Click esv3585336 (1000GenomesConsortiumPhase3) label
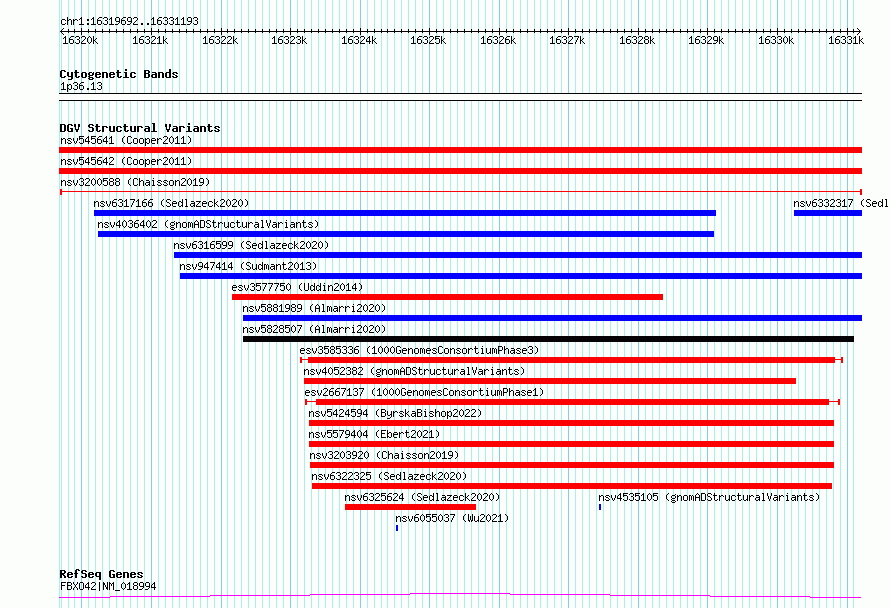The height and width of the screenshot is (608, 890). click(x=419, y=350)
